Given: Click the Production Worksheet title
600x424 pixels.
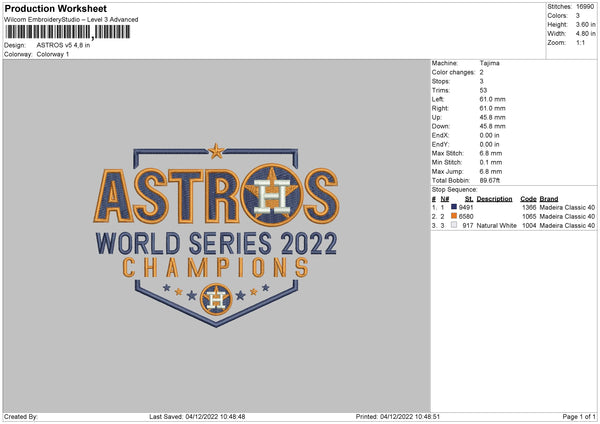Looking at the screenshot, I should pos(56,8).
